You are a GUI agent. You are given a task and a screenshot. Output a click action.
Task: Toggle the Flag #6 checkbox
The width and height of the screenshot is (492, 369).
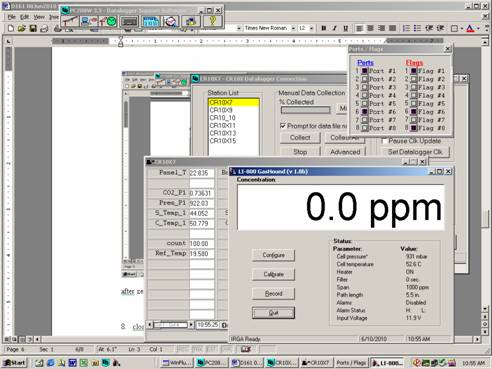[x=414, y=112]
